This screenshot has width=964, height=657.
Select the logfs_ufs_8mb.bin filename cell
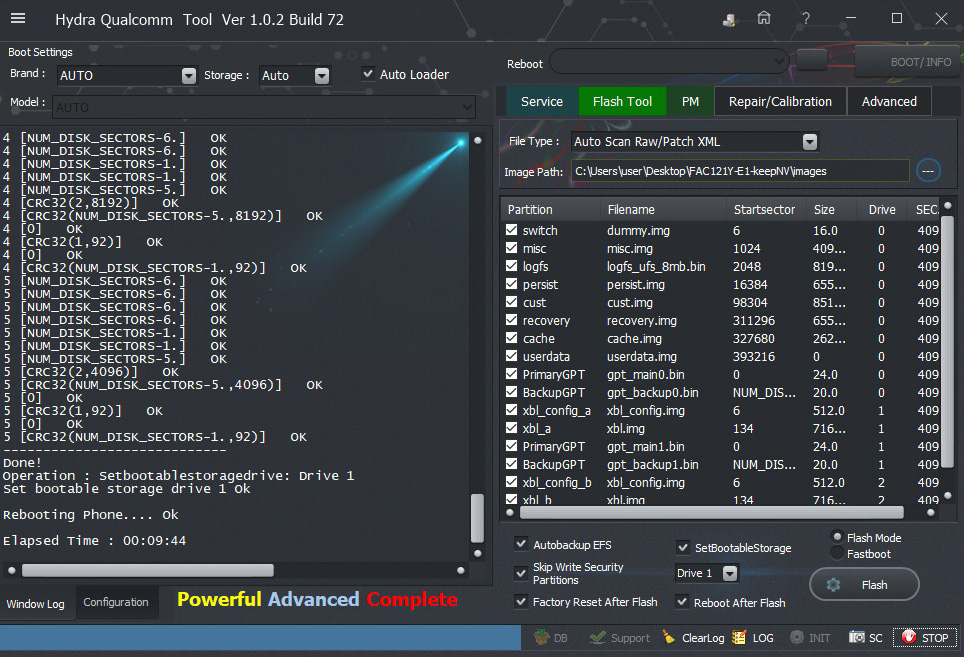coord(656,266)
